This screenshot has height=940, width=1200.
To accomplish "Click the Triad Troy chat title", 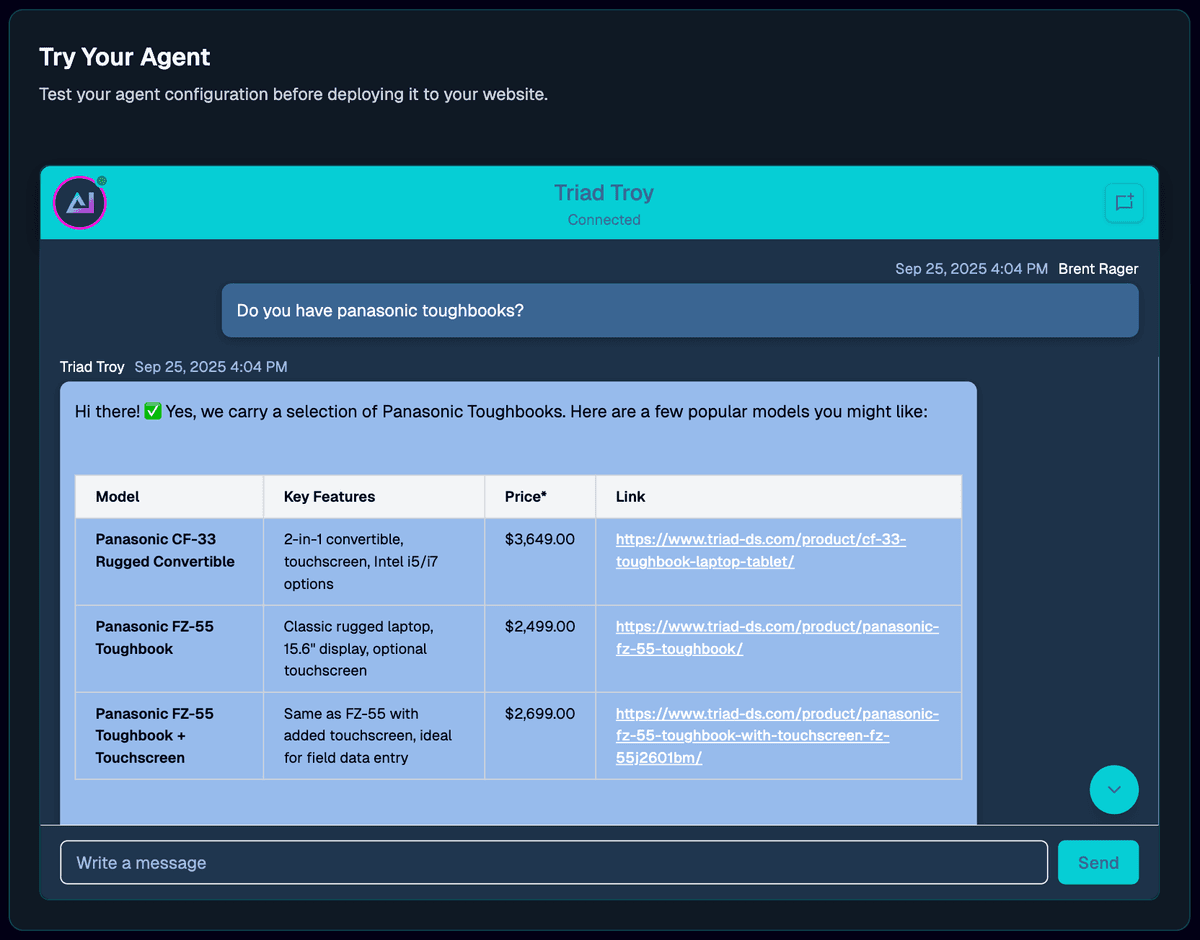I will (x=604, y=193).
